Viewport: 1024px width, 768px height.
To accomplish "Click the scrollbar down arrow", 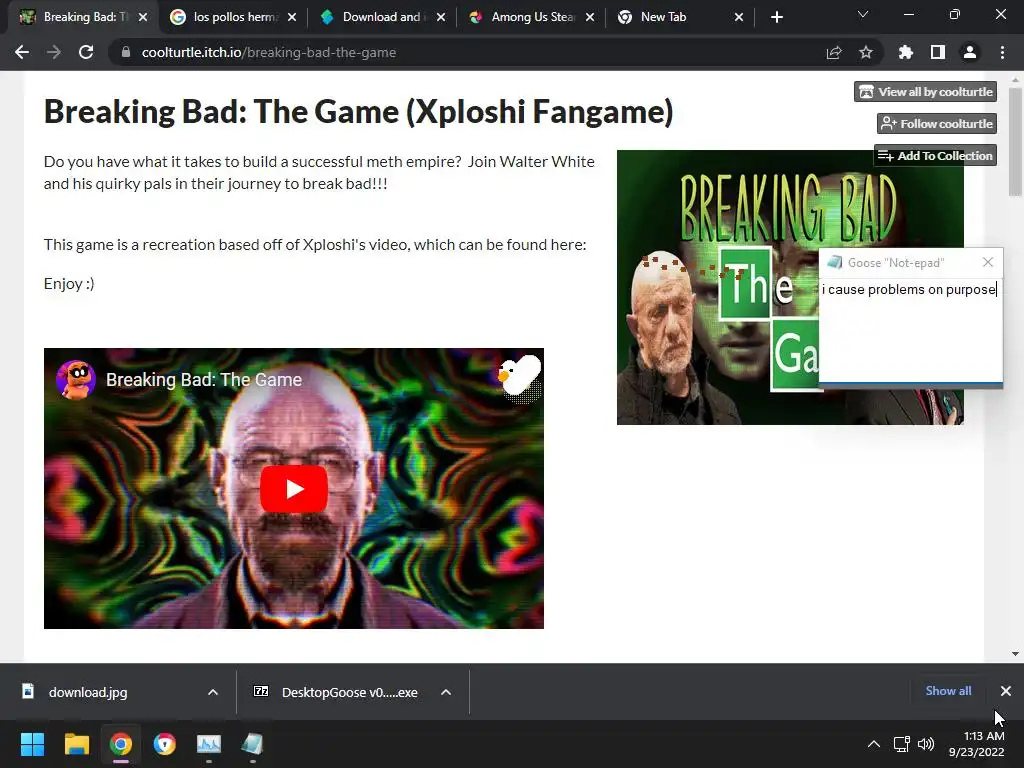I will tap(1015, 654).
